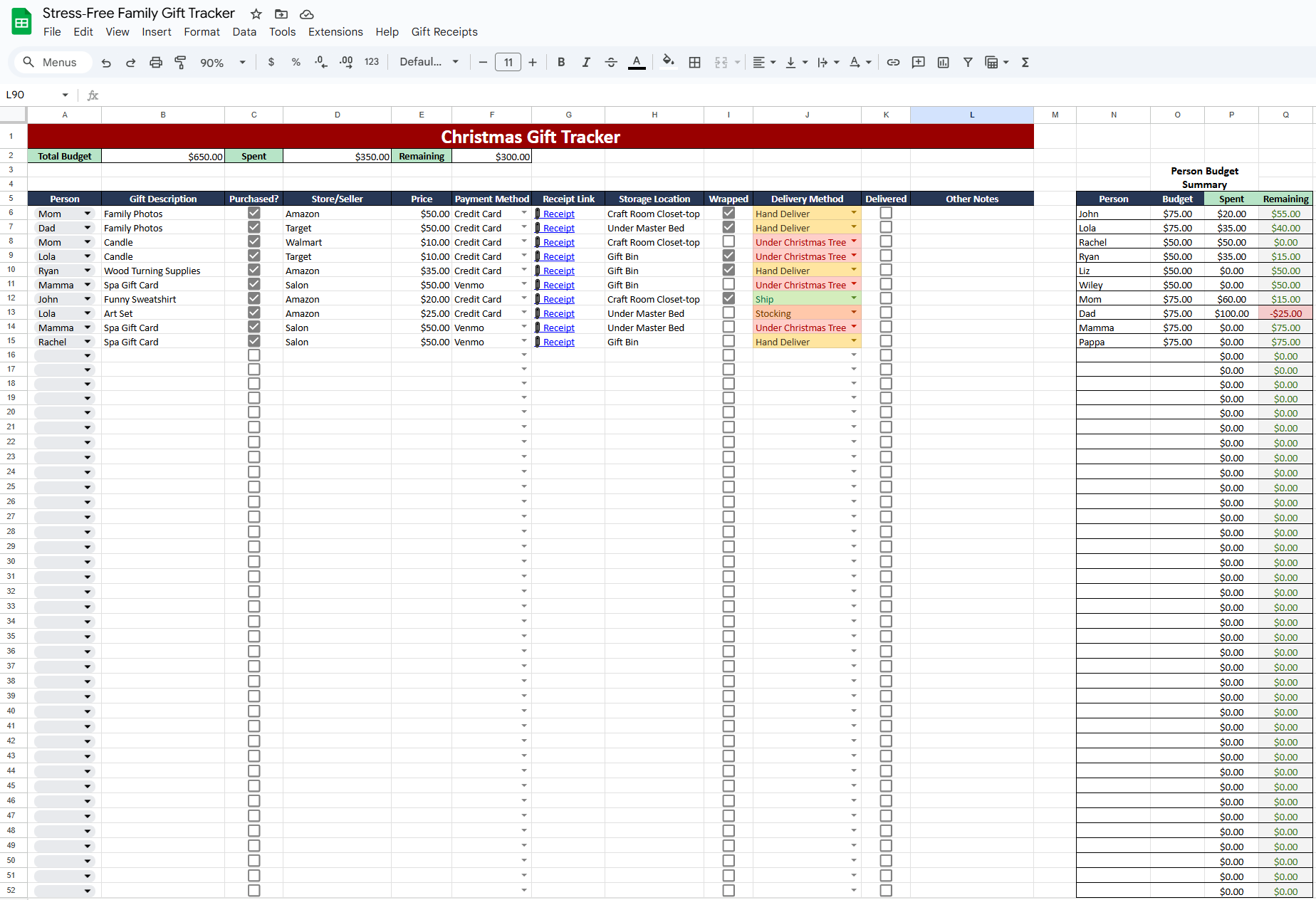Uncheck Purchased for Mom's Family Photos
Viewport: 1316px width, 900px height.
(254, 213)
